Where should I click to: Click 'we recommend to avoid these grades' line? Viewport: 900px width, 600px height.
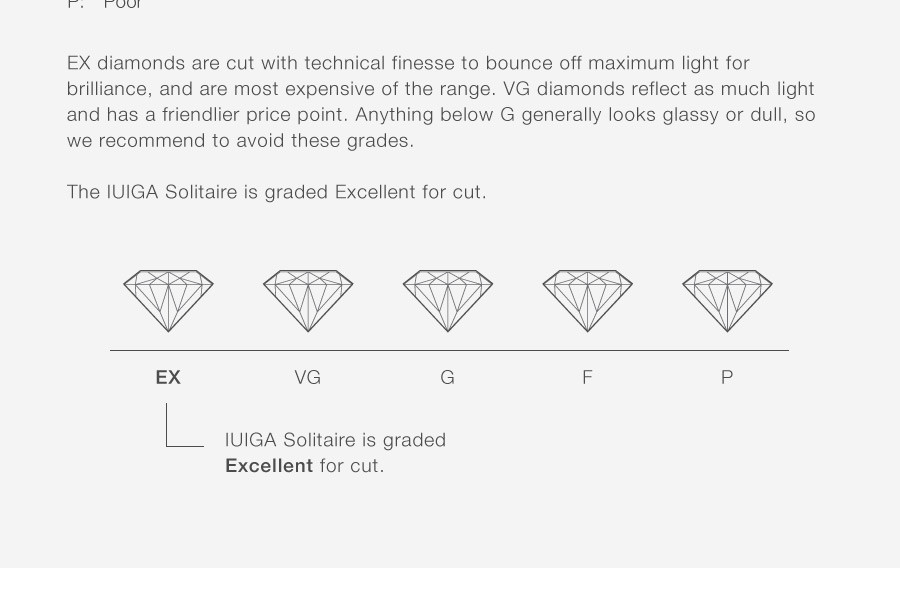[x=240, y=141]
